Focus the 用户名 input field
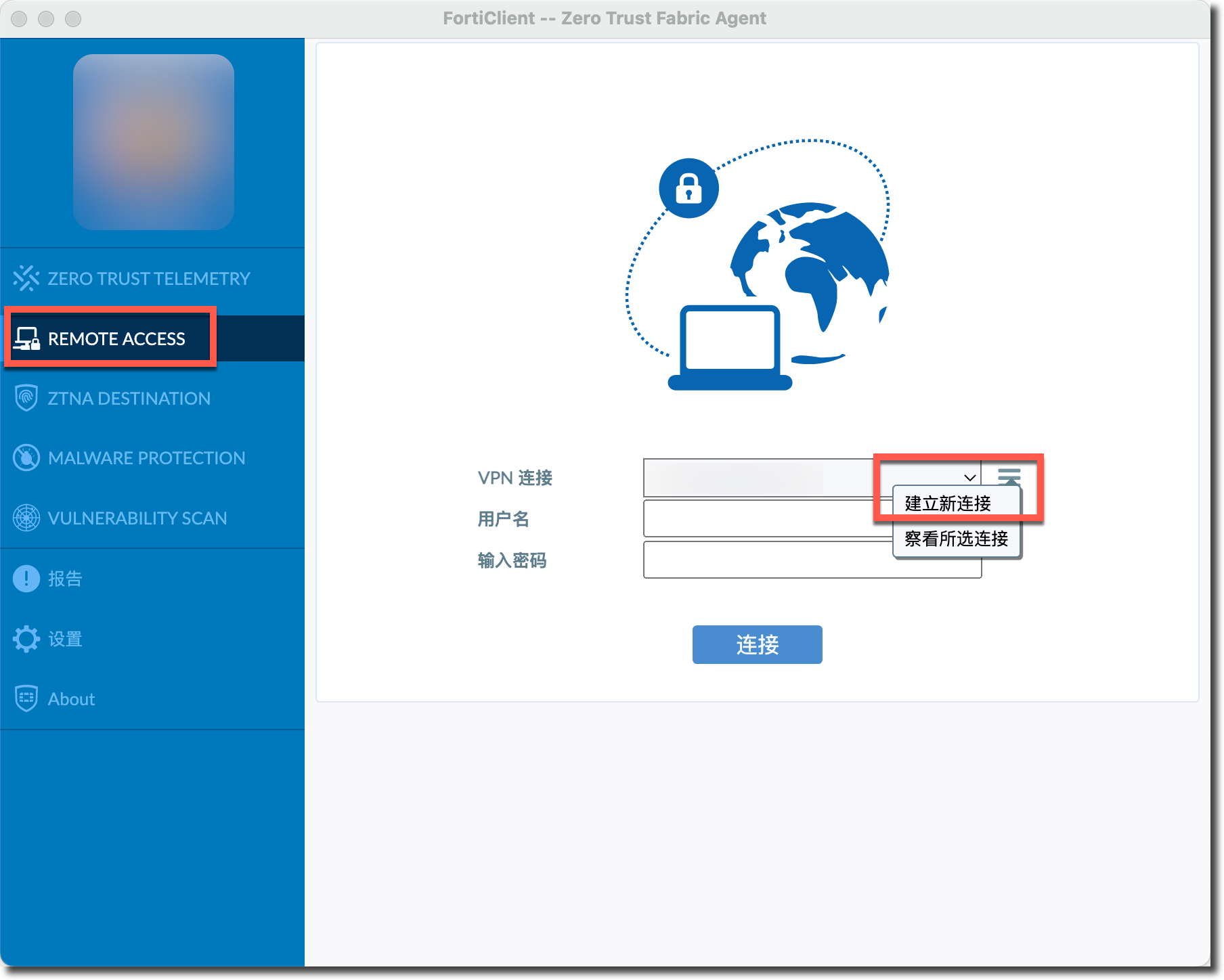The height and width of the screenshot is (980, 1224). 765,519
